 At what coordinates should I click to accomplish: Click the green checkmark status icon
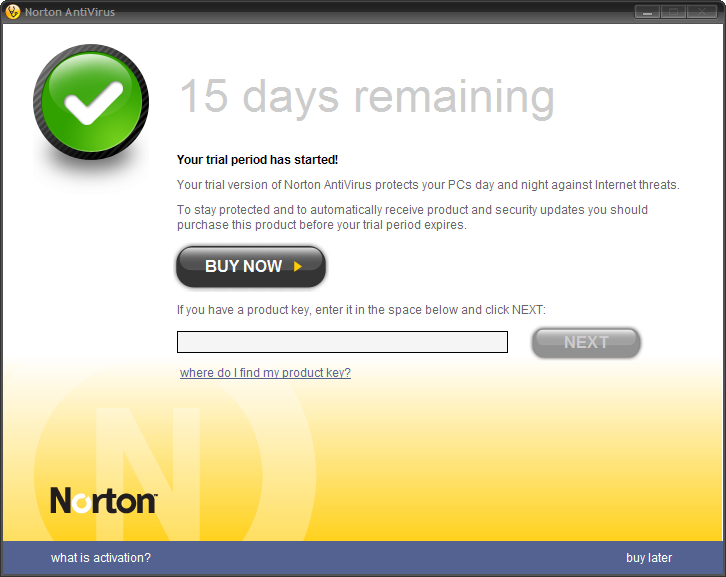click(91, 102)
